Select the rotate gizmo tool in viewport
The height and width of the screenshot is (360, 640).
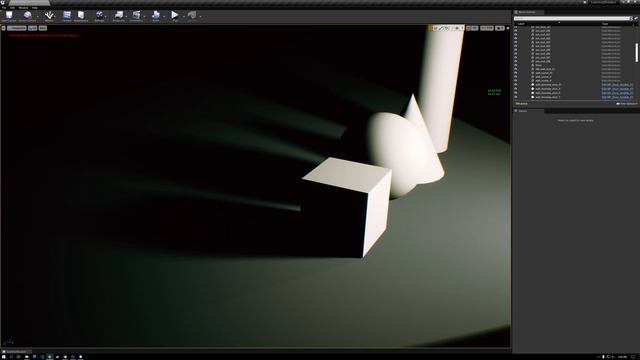441,28
